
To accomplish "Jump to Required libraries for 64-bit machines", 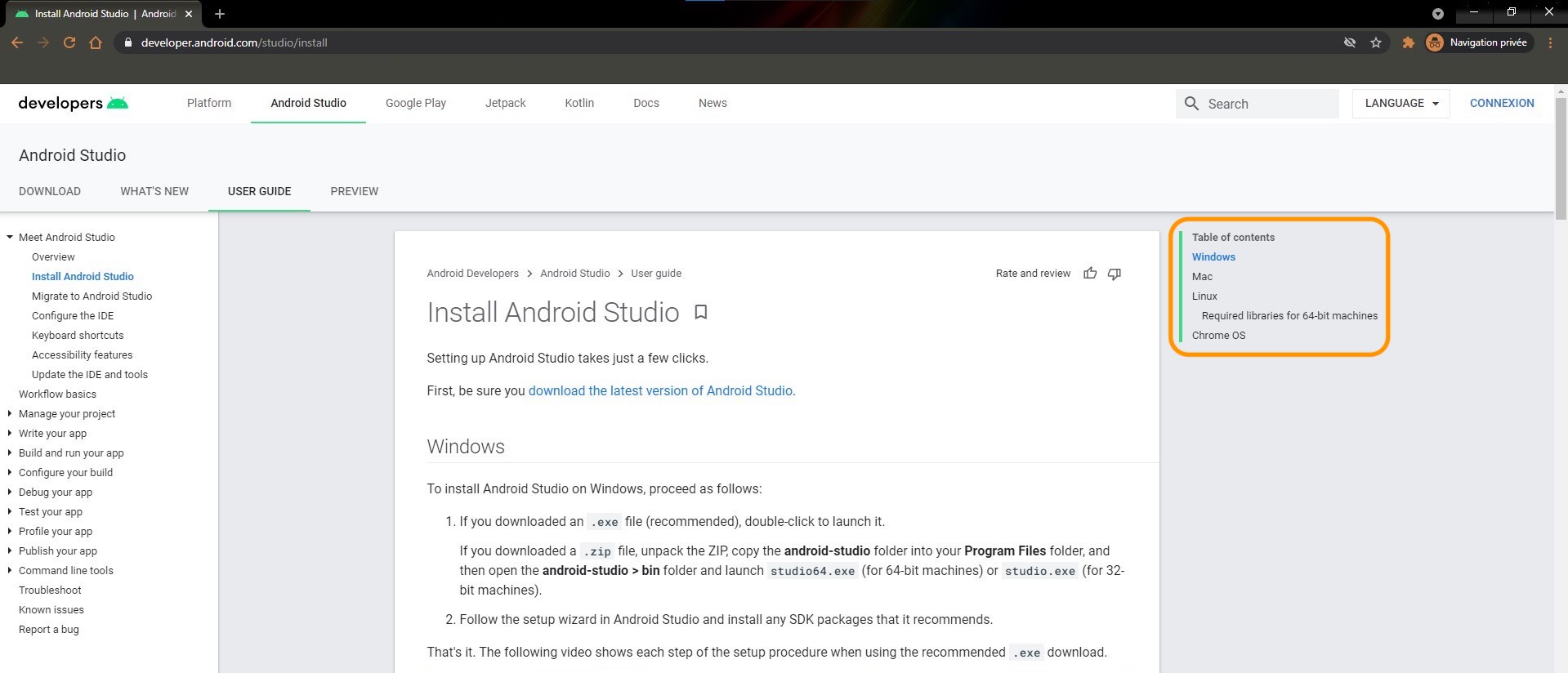I will [x=1289, y=315].
